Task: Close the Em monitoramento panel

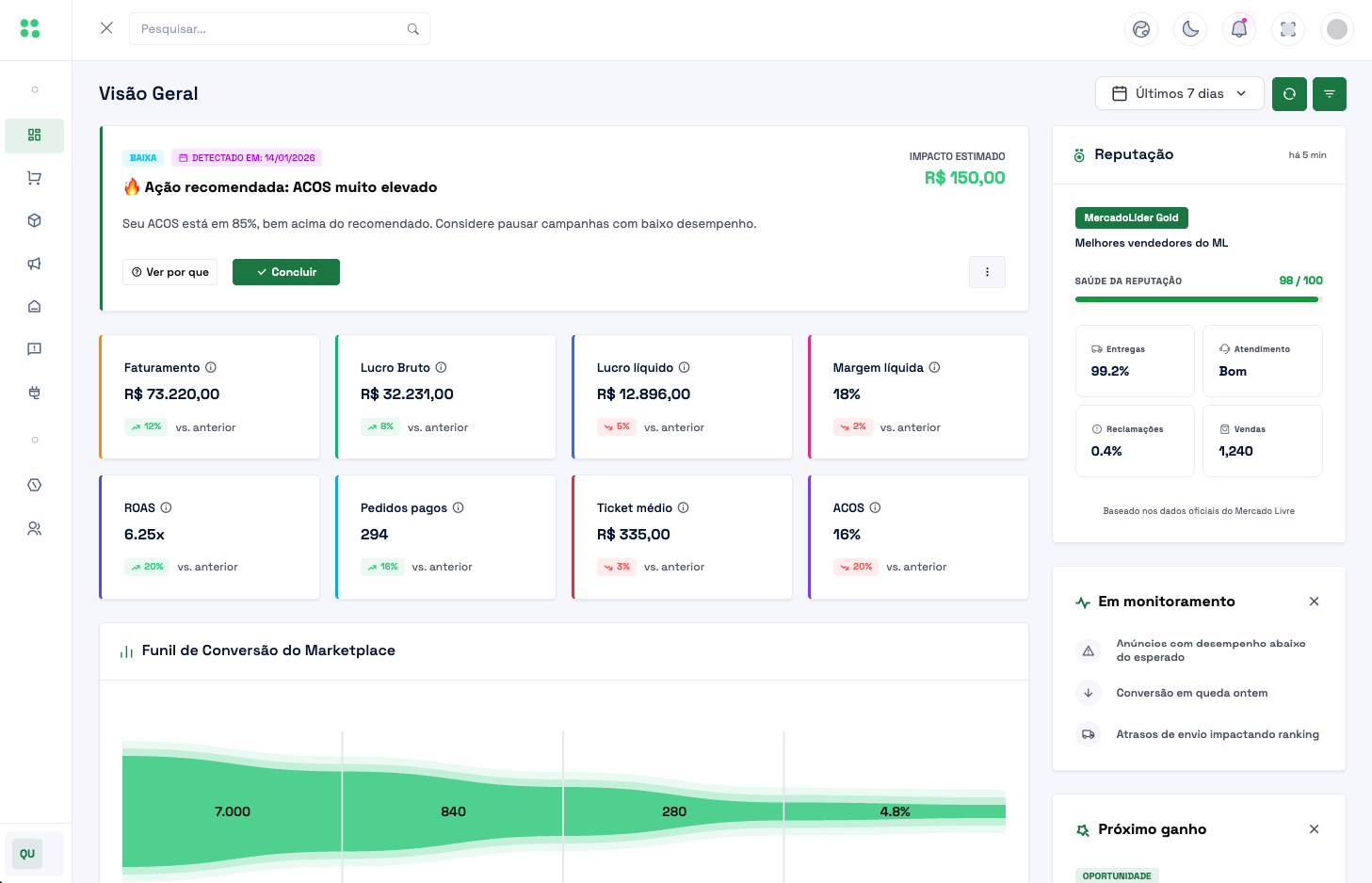Action: 1314,602
